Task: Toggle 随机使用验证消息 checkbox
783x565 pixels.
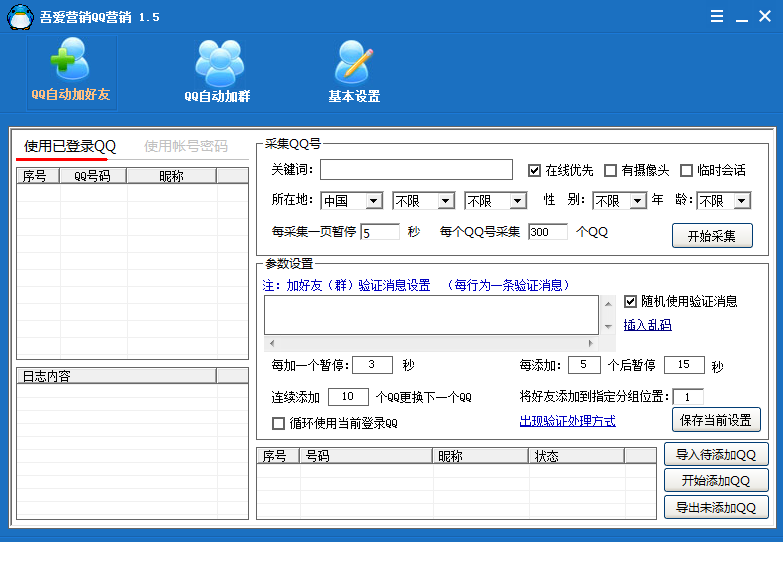Action: (630, 302)
